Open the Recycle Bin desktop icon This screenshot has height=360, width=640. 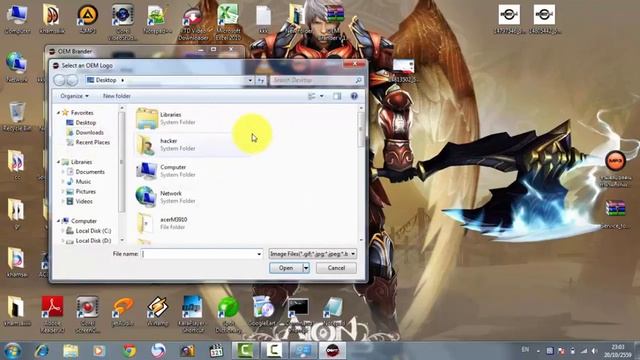click(x=17, y=116)
